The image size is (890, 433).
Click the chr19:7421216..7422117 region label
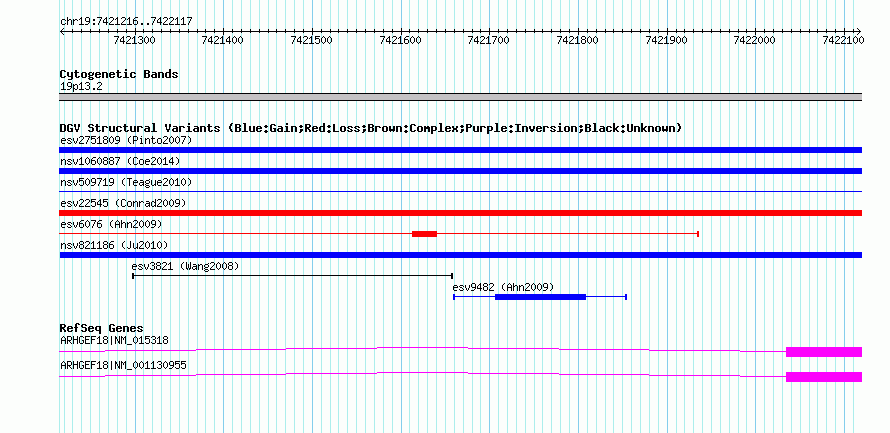point(126,22)
